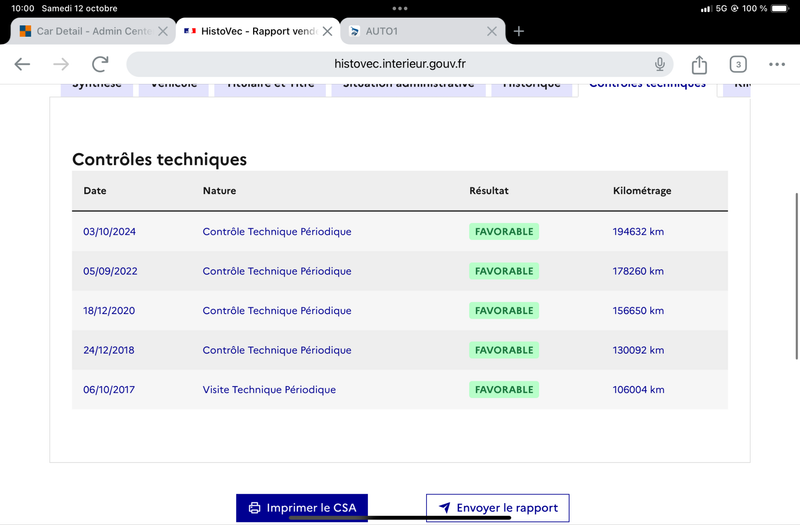This screenshot has width=800, height=525.
Task: Select the date 24/12/2018
Action: 109,350
